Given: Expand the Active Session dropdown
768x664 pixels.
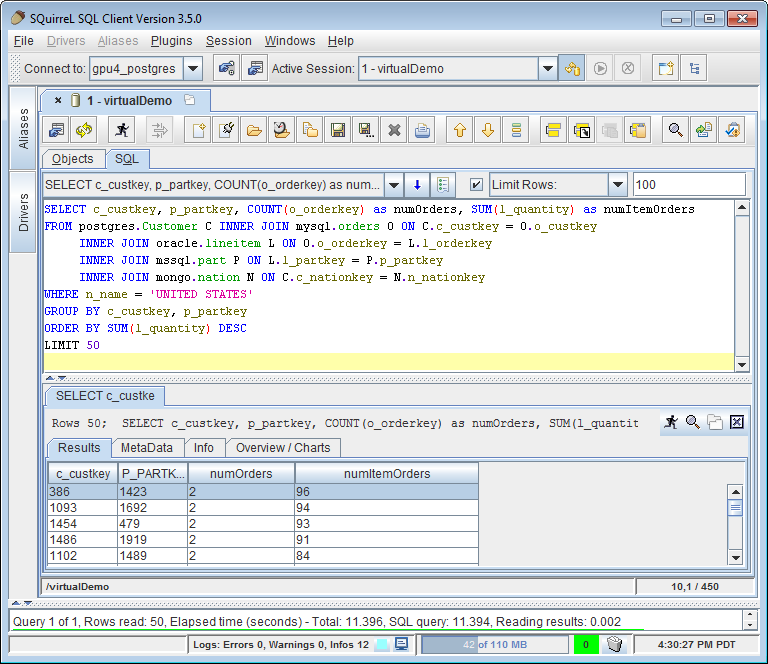Looking at the screenshot, I should [x=548, y=69].
